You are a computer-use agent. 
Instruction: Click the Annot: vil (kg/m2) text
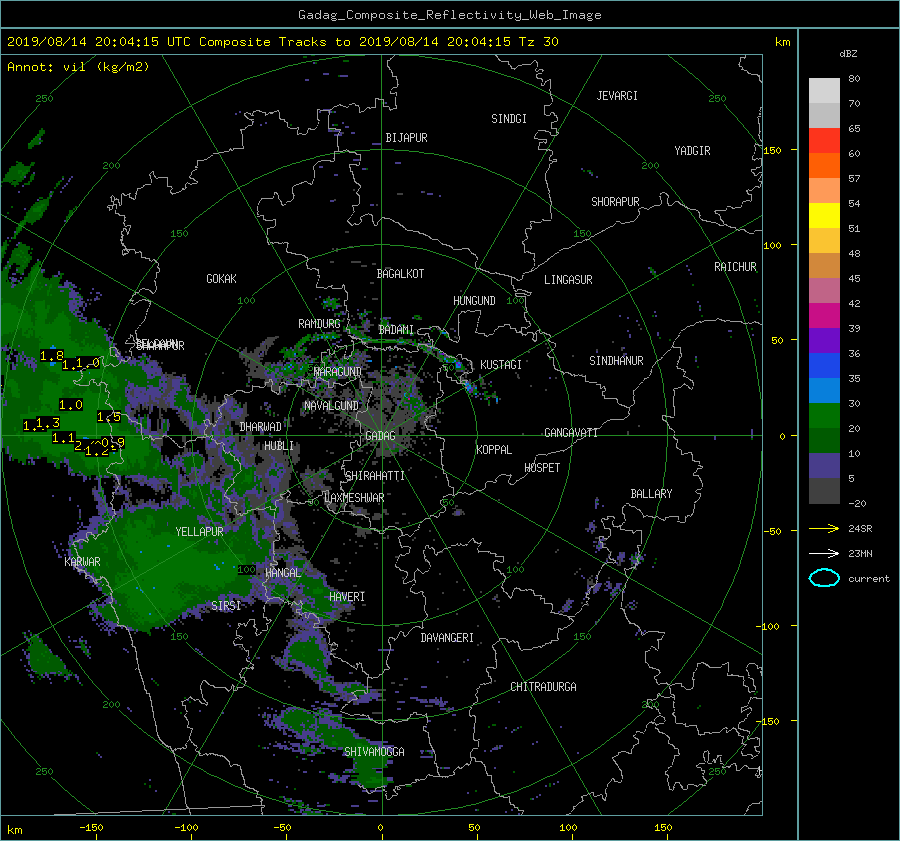[78, 67]
